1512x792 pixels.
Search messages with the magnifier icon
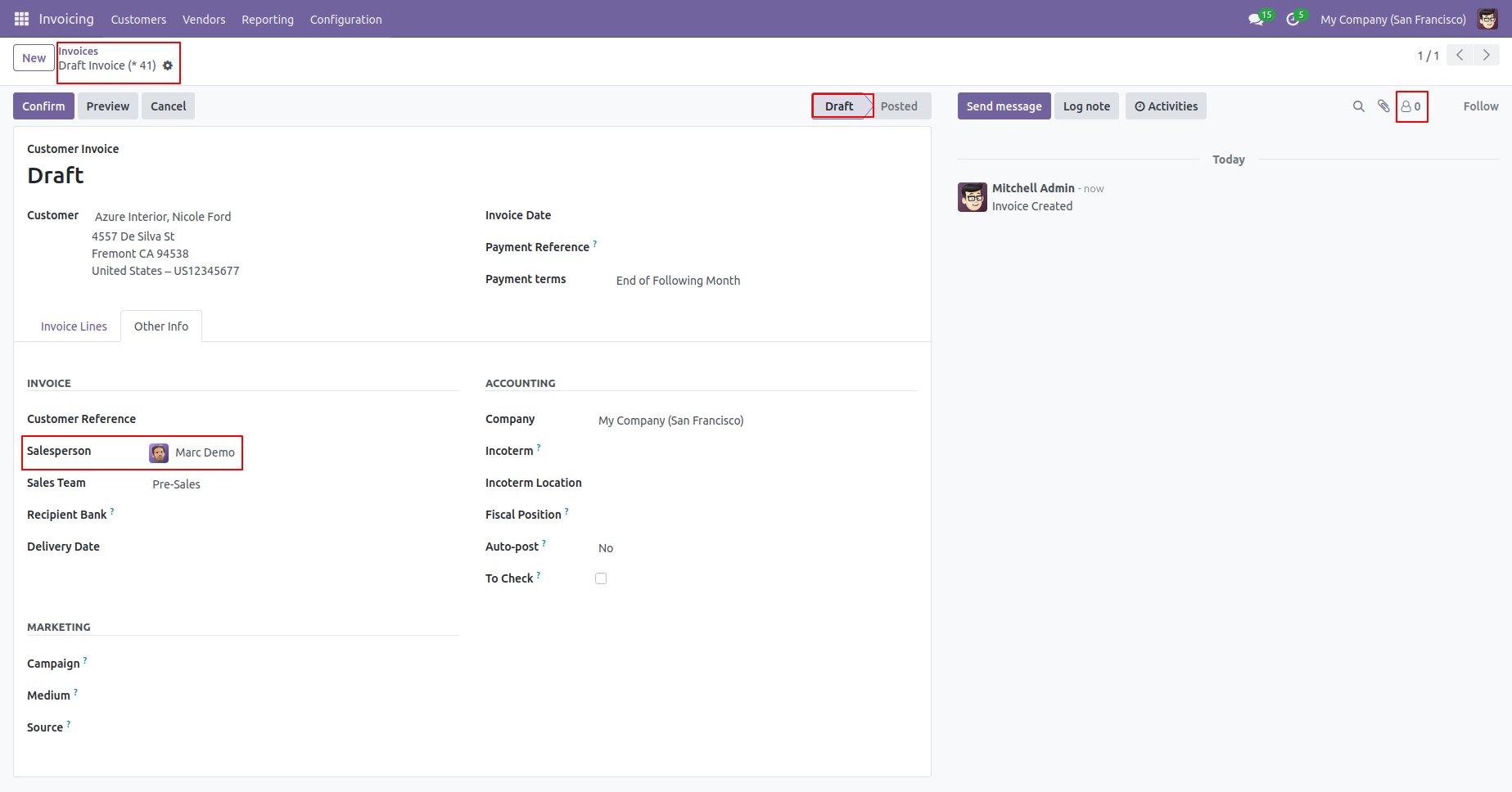pos(1358,106)
